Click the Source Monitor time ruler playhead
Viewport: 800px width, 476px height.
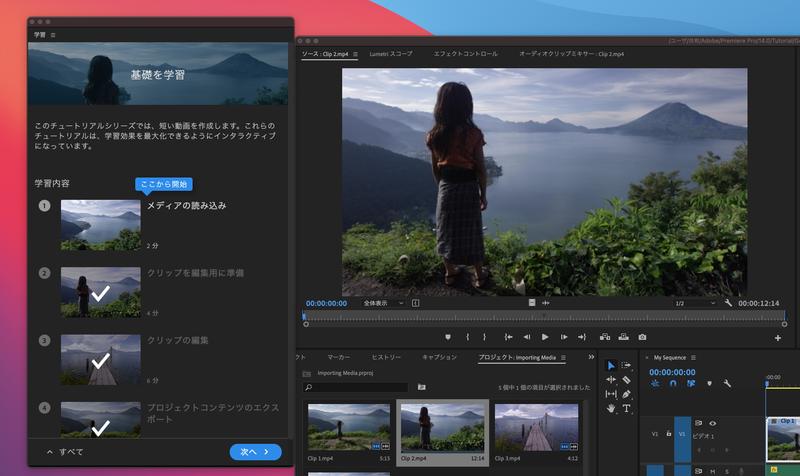click(304, 316)
